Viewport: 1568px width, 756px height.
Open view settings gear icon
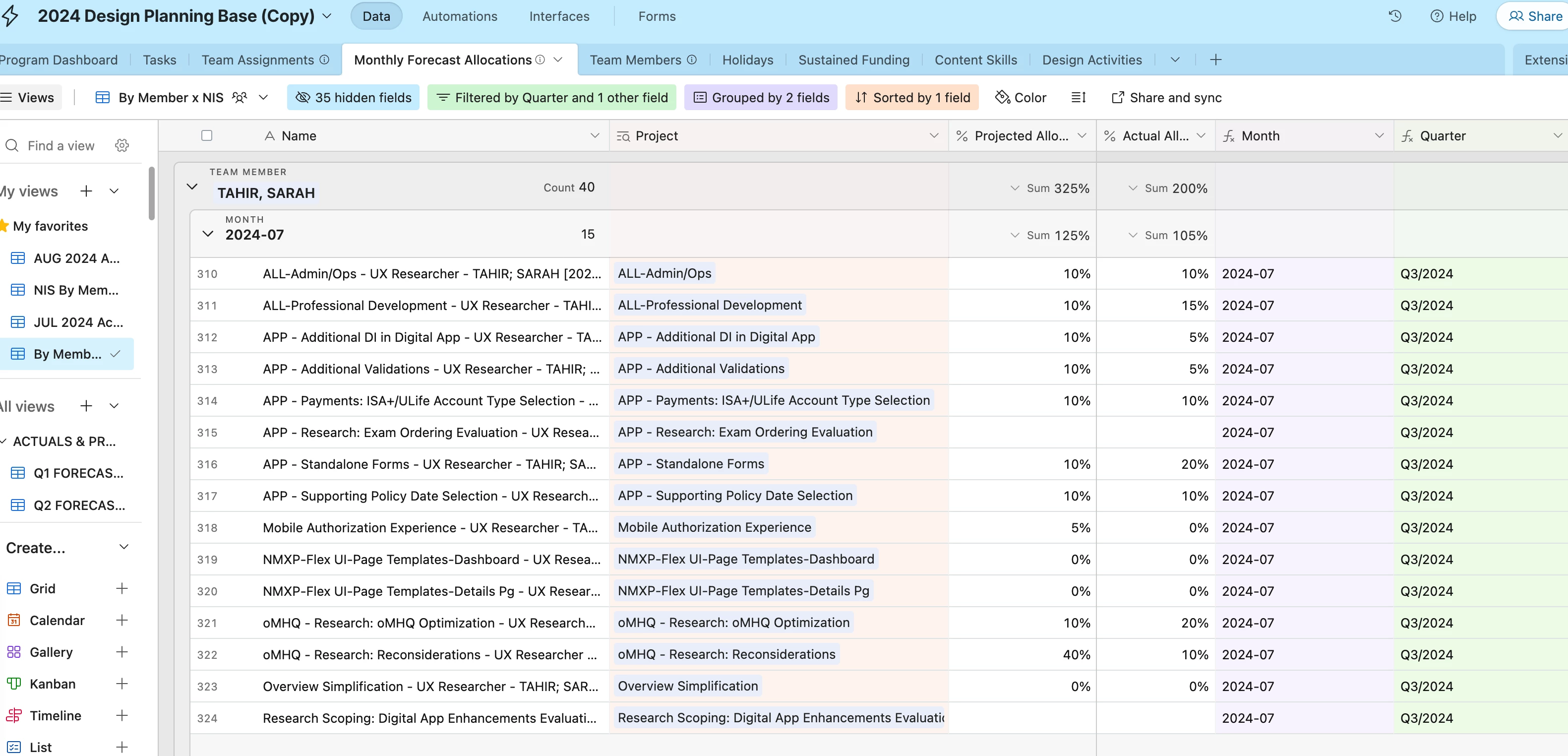[x=121, y=145]
